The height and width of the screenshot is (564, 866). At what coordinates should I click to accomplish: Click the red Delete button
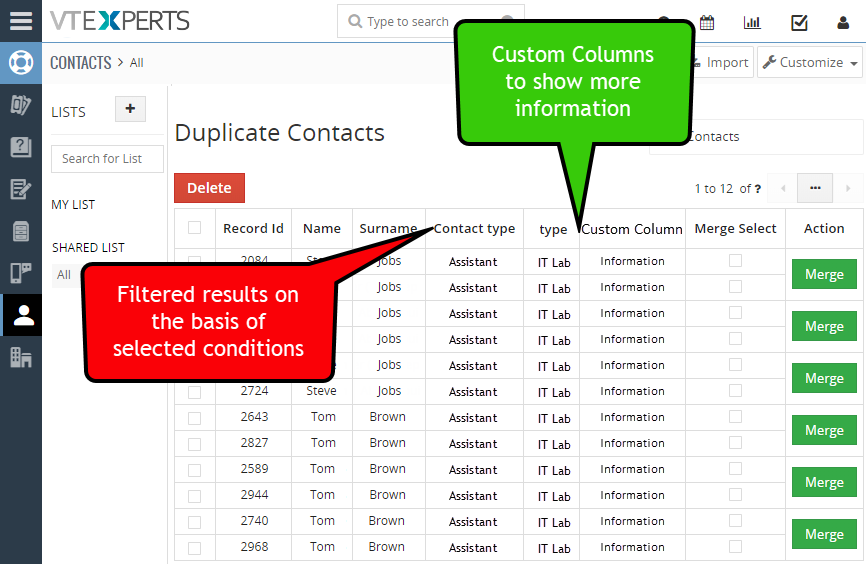coord(209,188)
